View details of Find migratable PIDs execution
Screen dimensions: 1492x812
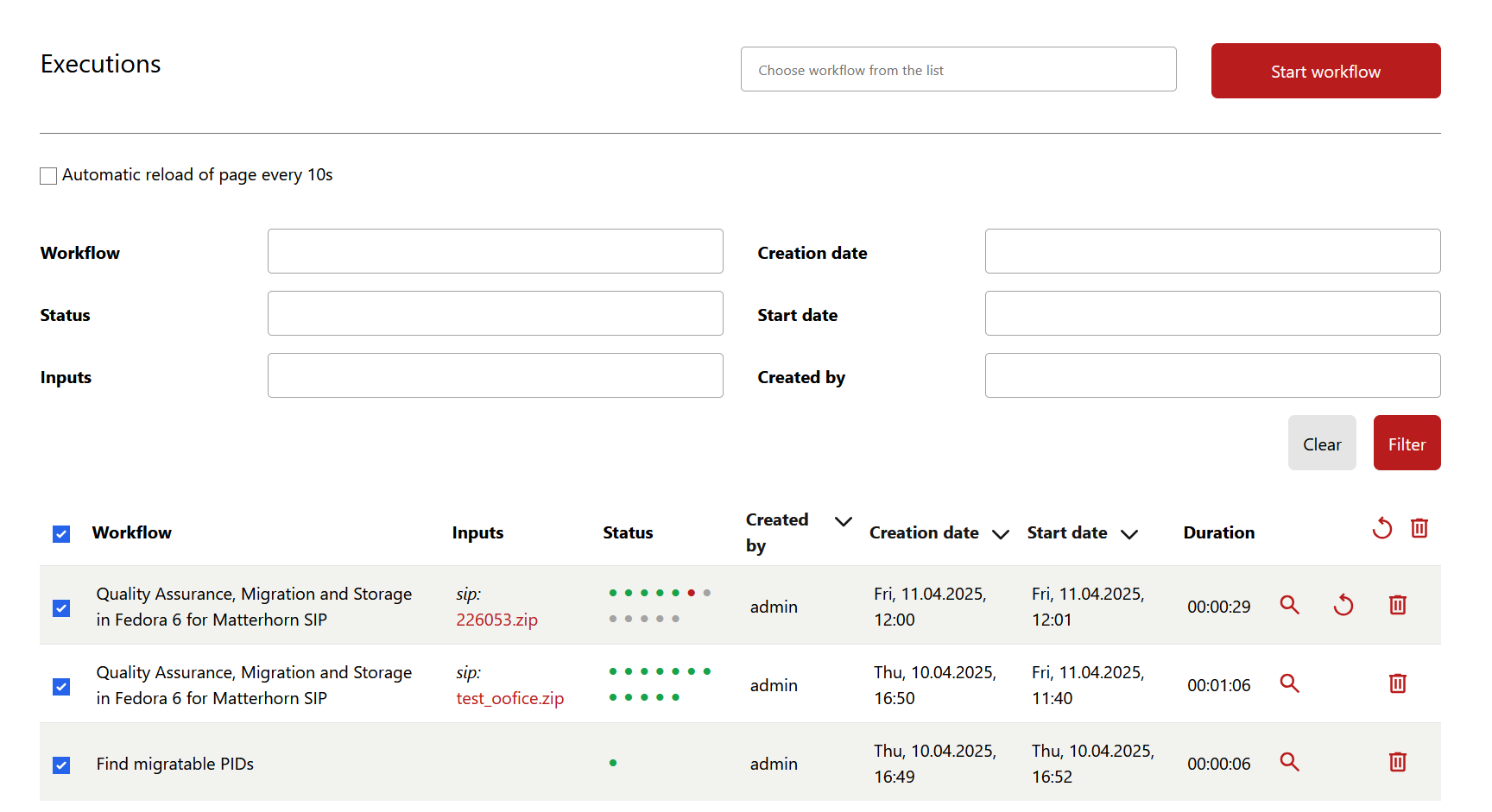pyautogui.click(x=1289, y=762)
